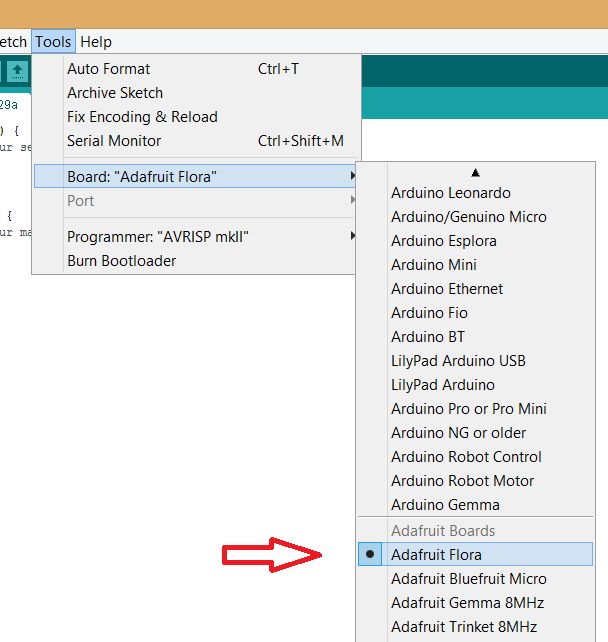Viewport: 608px width, 642px height.
Task: Expand the Board: "Adafruit Flora" submenu
Action: tap(196, 176)
